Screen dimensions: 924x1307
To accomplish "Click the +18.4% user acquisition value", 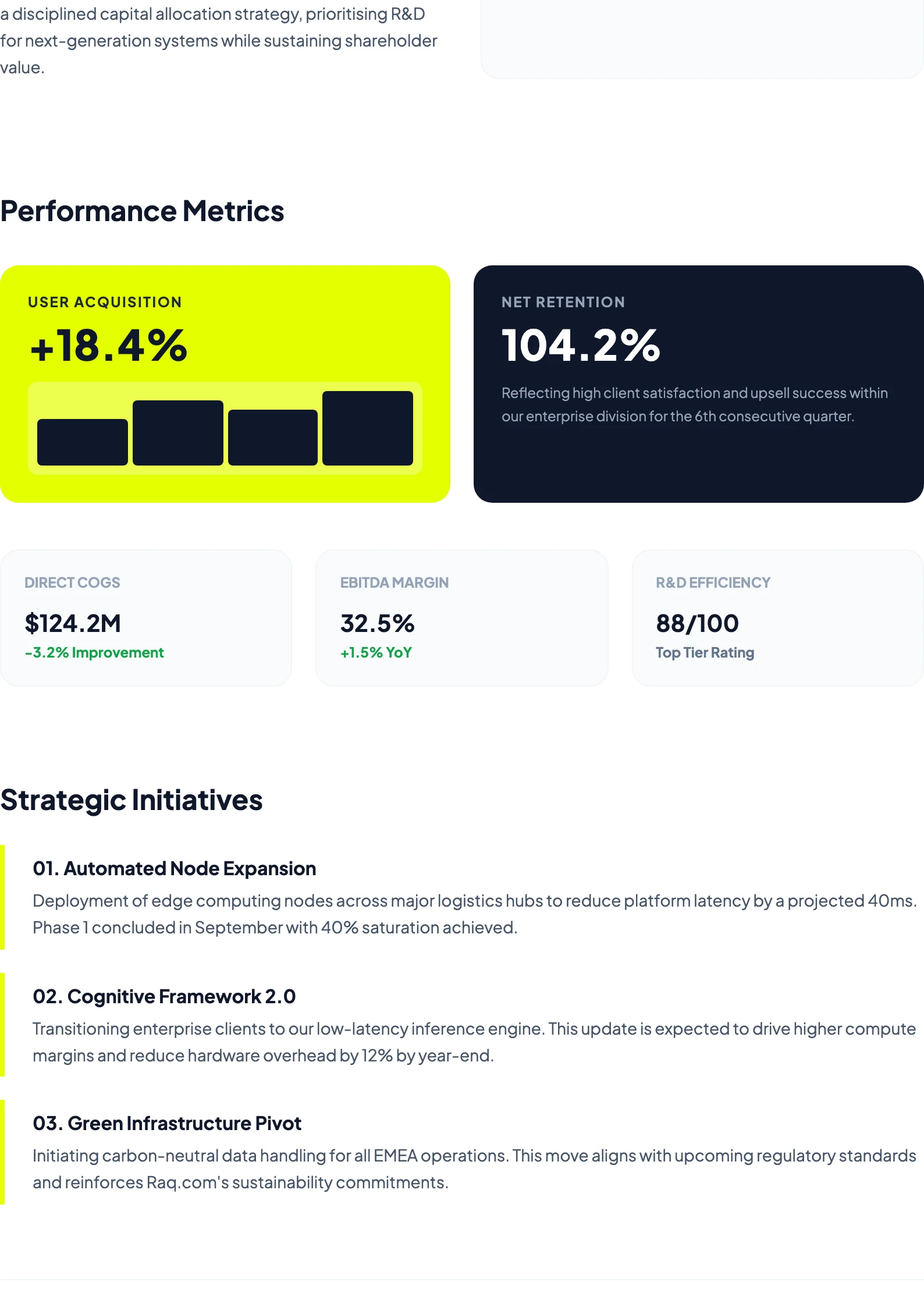I will 109,346.
